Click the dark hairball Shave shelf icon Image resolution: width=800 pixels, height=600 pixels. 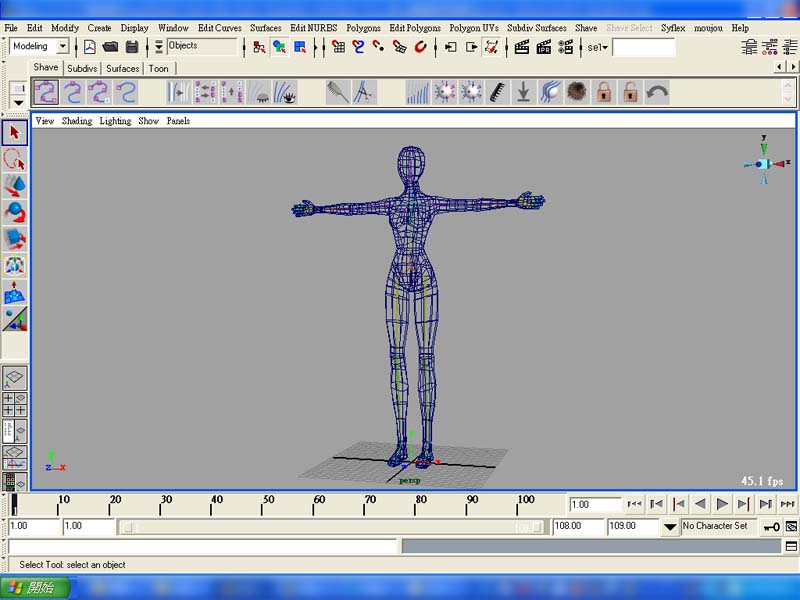pos(577,92)
